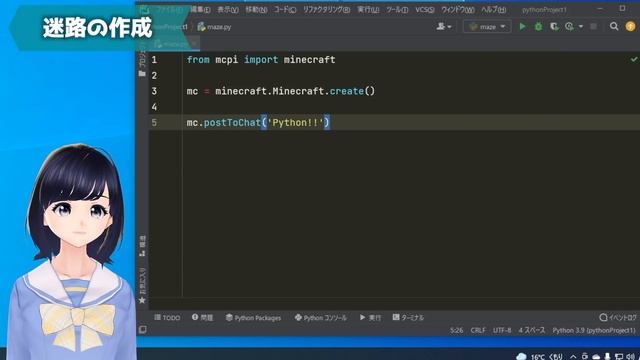Expand the profiler dropdown arrow
This screenshot has width=640, height=360.
tap(580, 27)
